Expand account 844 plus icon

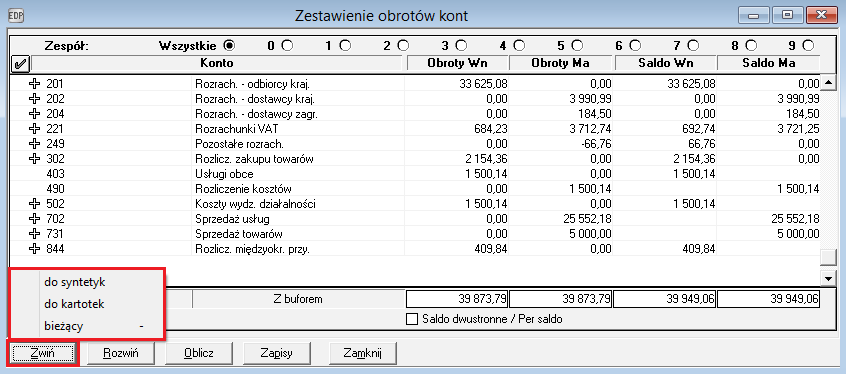(x=35, y=249)
